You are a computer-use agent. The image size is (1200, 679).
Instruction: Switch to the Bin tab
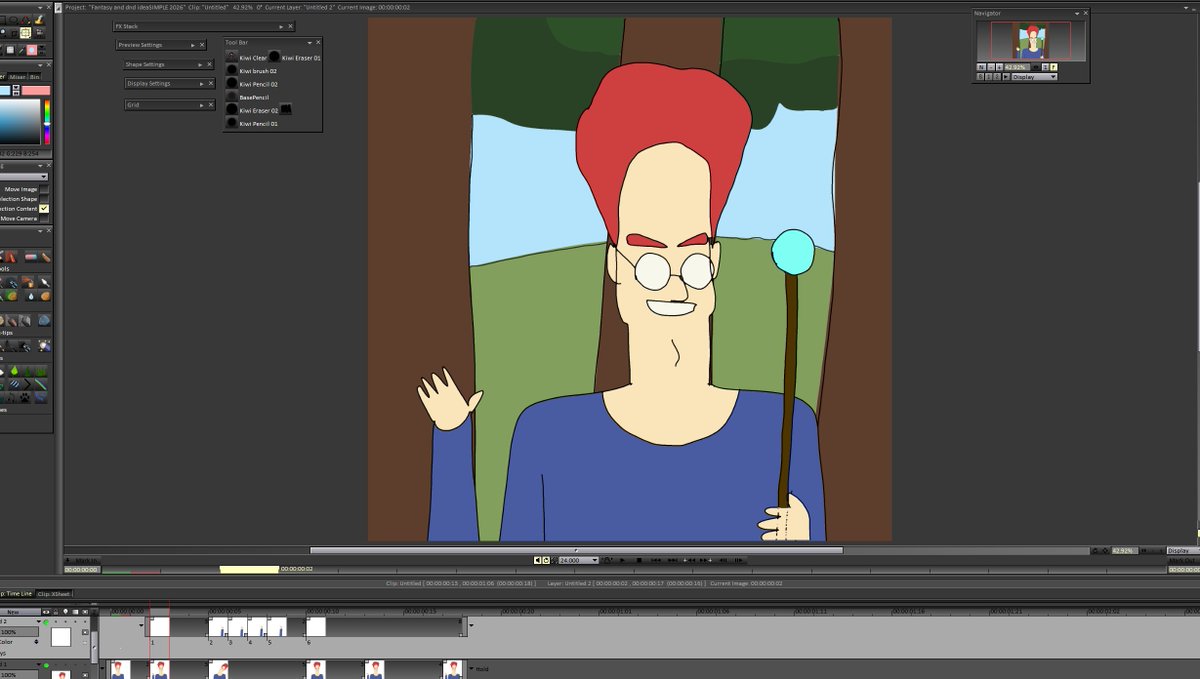tap(35, 77)
